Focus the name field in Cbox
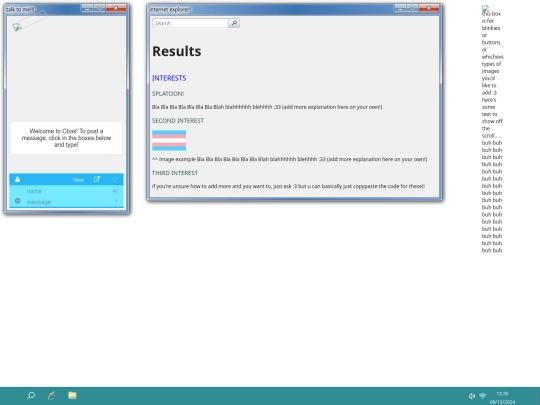Screen dimensions: 540x405 pos(67,191)
